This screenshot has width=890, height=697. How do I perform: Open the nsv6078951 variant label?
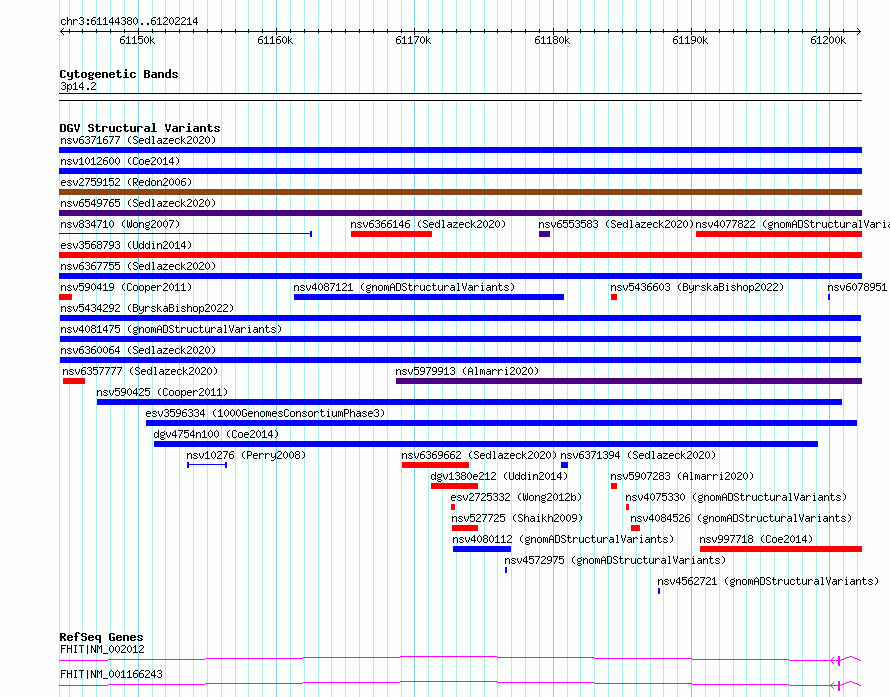857,287
